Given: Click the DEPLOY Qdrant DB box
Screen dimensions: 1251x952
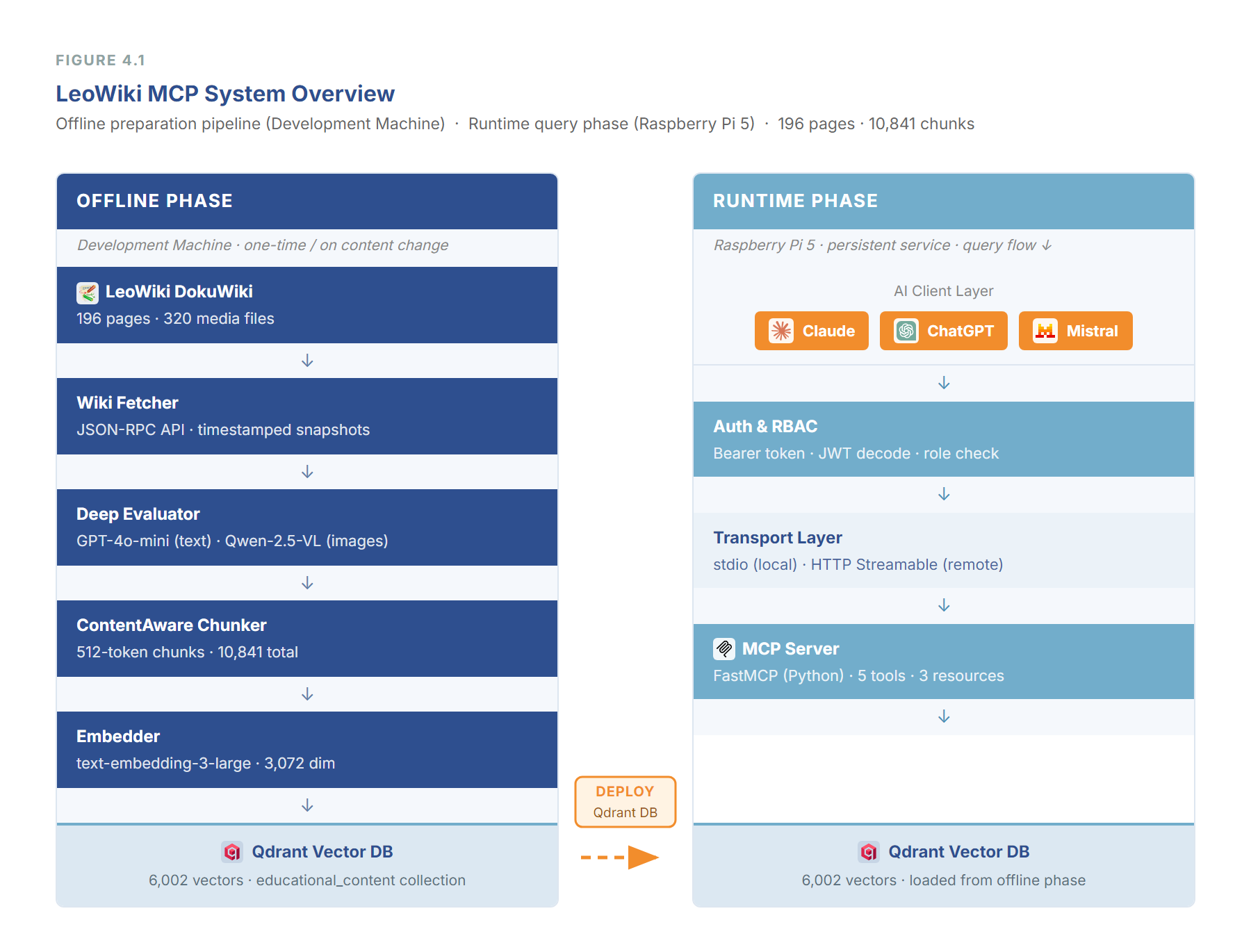Looking at the screenshot, I should [x=625, y=802].
